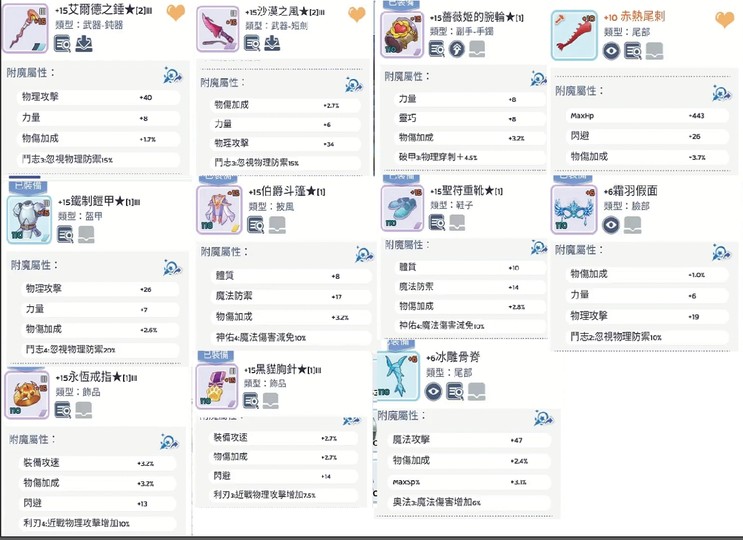Click the enchant refresh icon in 薔薇姬的腕輪 panel
The image size is (743, 540).
538,78
